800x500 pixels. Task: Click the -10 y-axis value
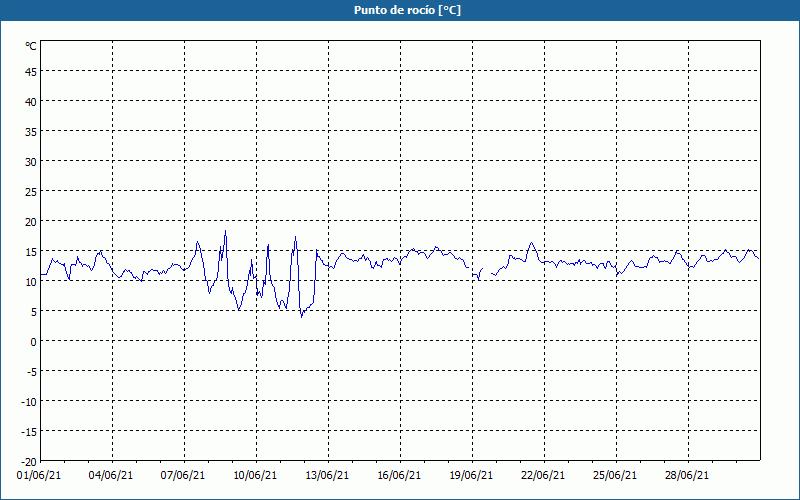[x=29, y=402]
